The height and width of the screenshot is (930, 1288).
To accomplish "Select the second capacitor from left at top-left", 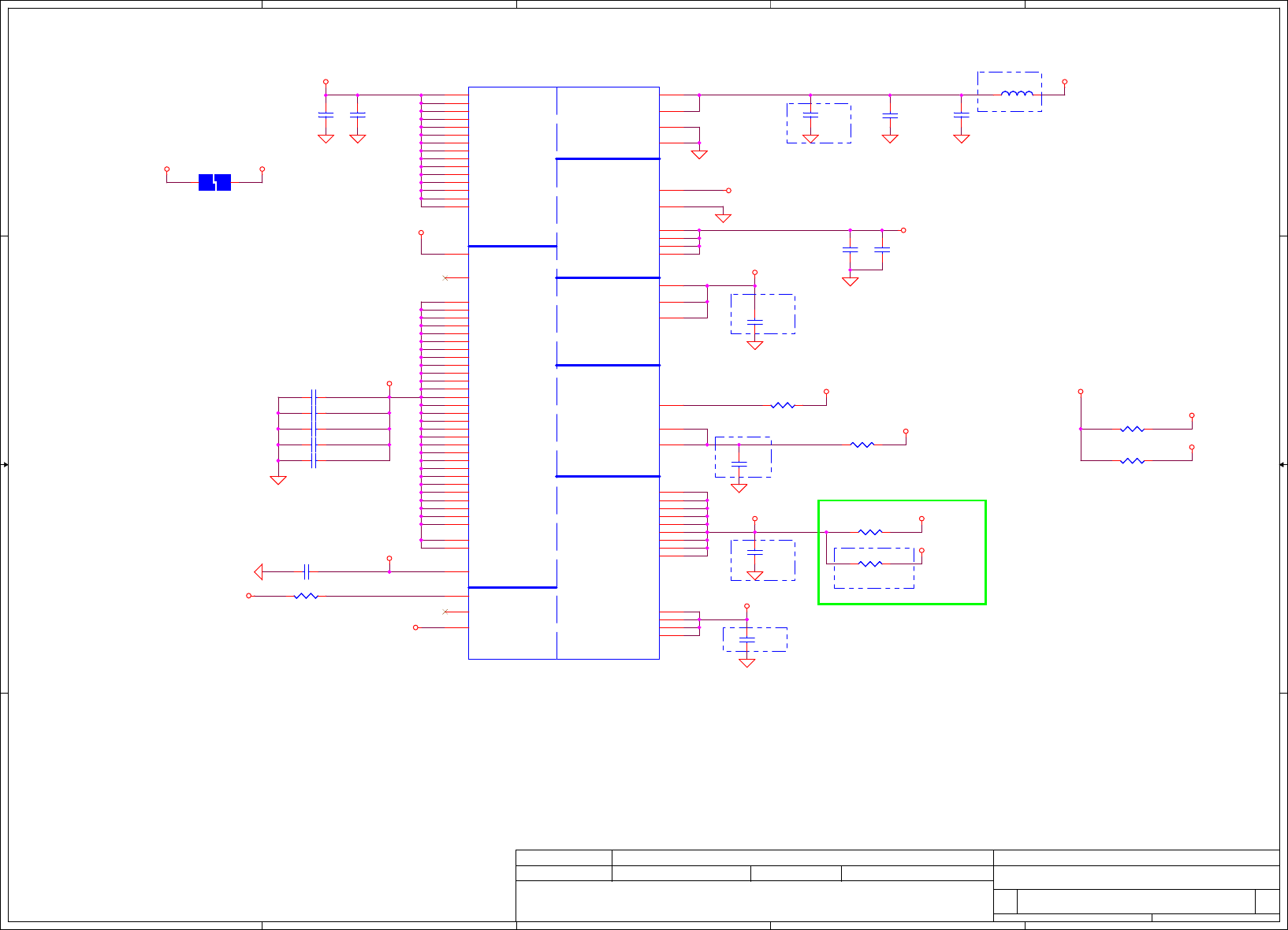I will [357, 115].
